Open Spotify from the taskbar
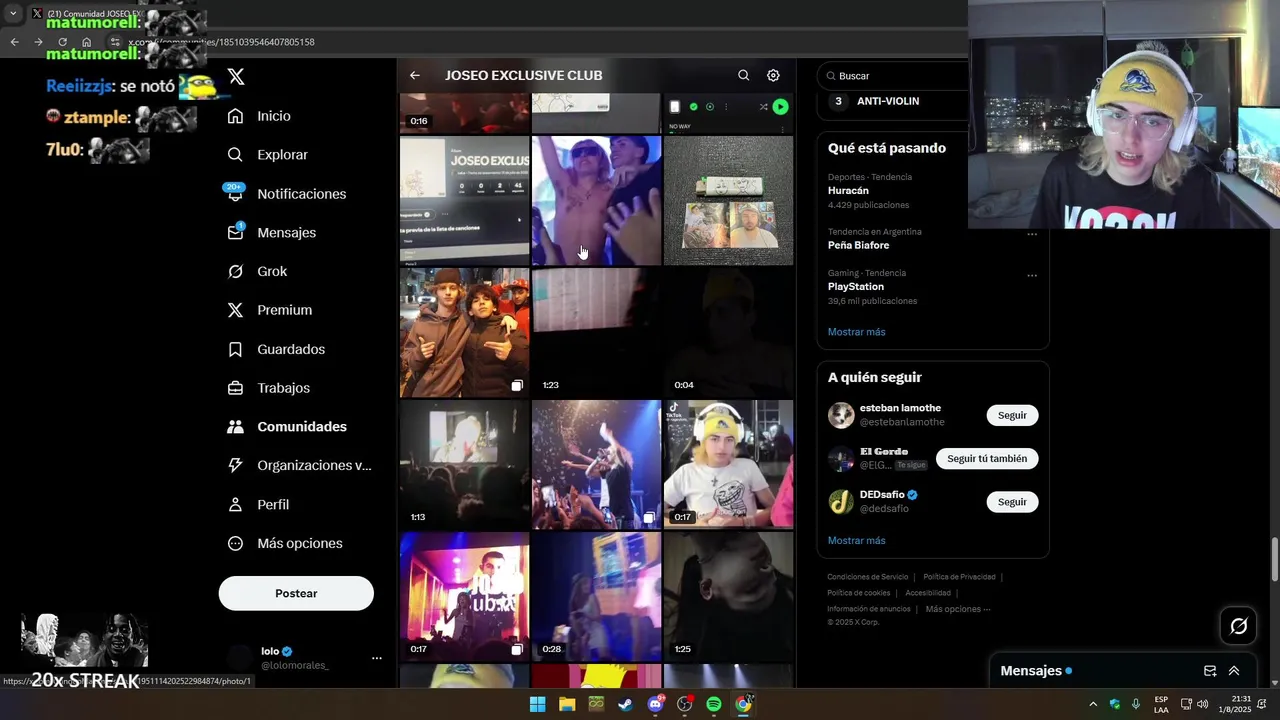 coord(714,704)
